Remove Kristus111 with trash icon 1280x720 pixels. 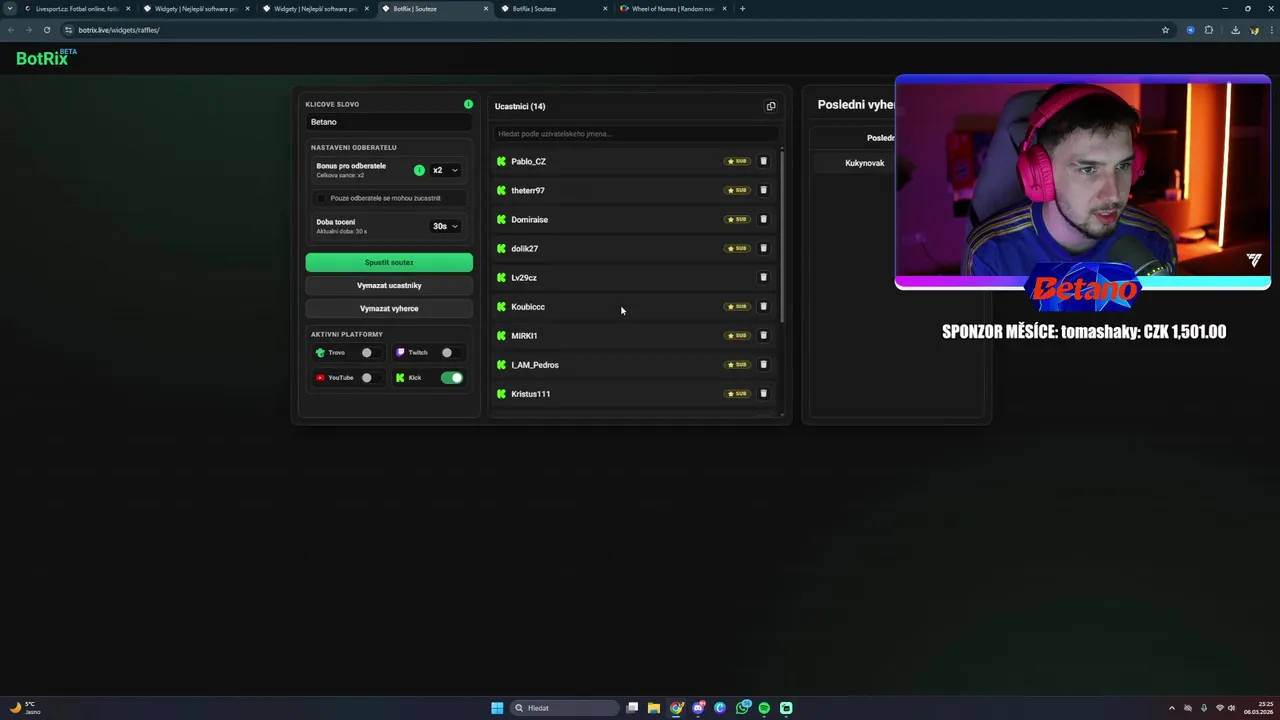[x=763, y=393]
